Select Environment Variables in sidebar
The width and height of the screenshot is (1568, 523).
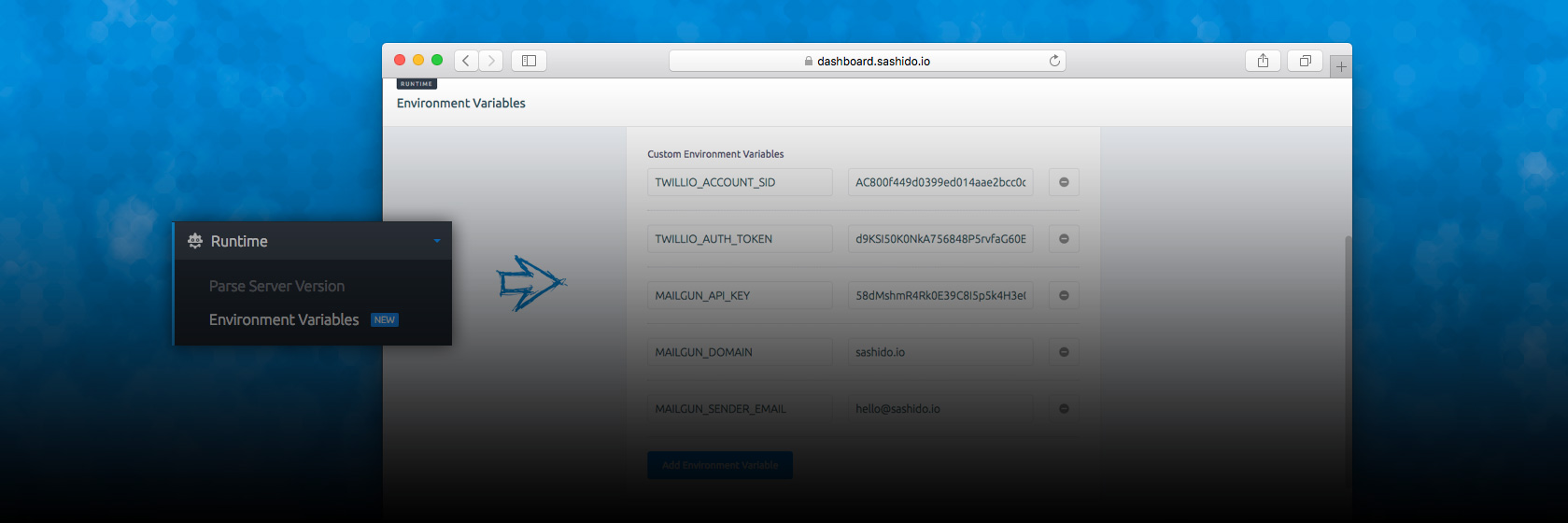[284, 319]
